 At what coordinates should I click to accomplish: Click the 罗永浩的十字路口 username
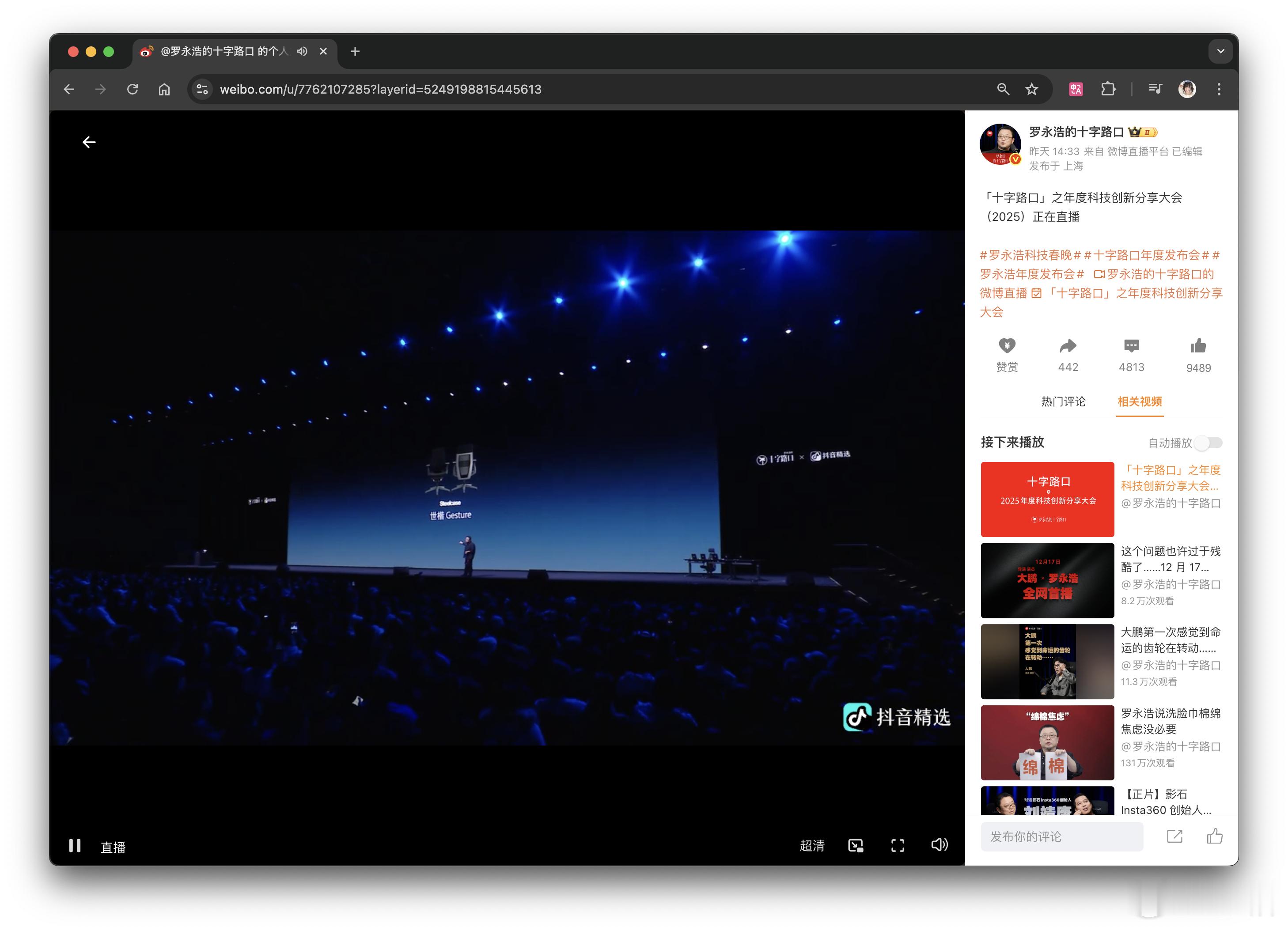tap(1076, 132)
